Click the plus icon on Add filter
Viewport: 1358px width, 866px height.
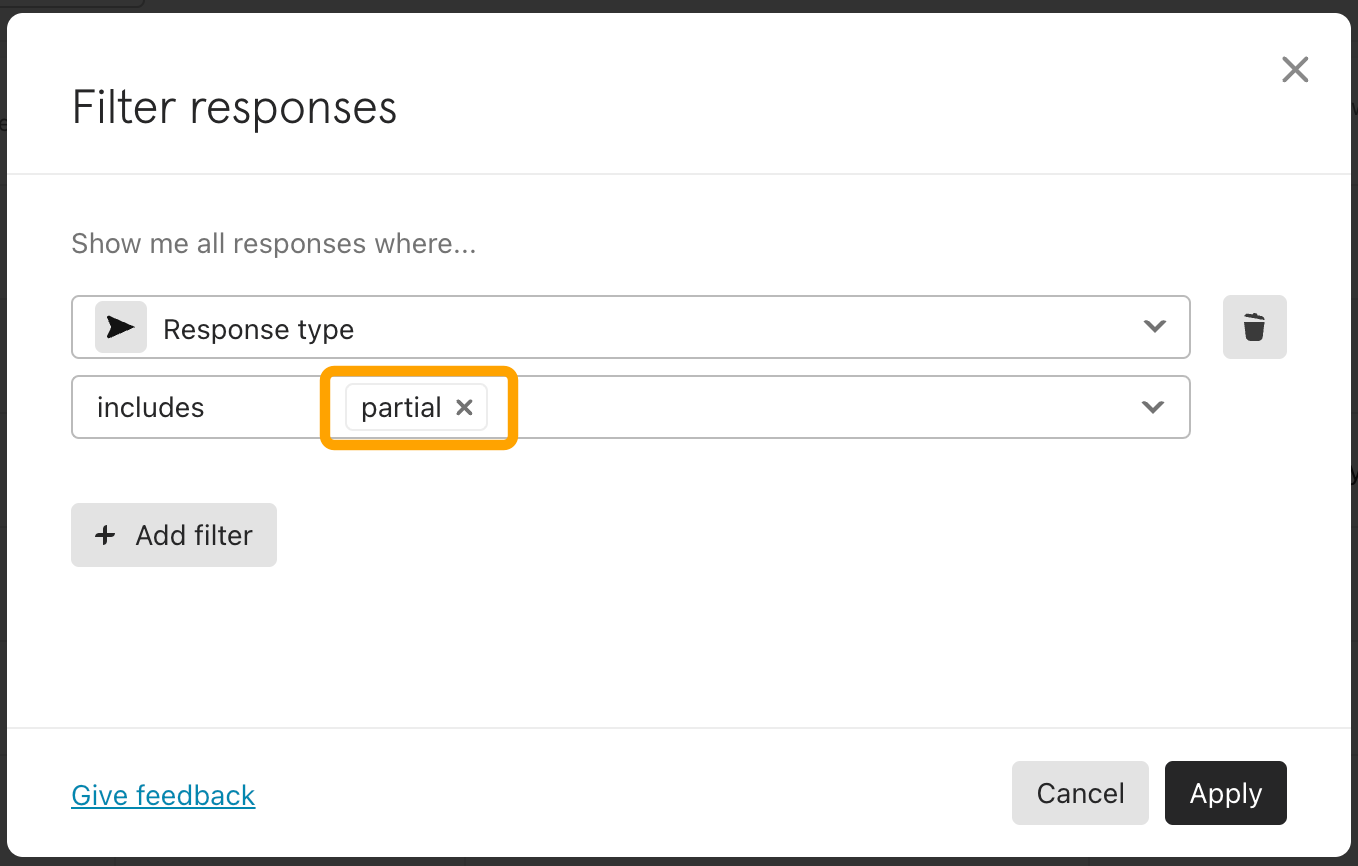(x=105, y=535)
